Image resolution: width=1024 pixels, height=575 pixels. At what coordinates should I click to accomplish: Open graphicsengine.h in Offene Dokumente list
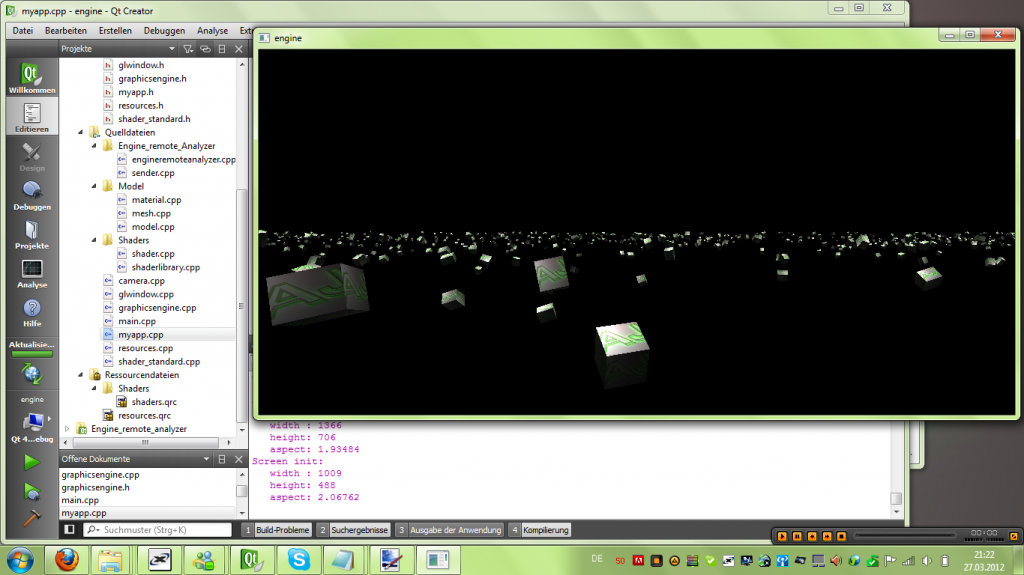(95, 487)
